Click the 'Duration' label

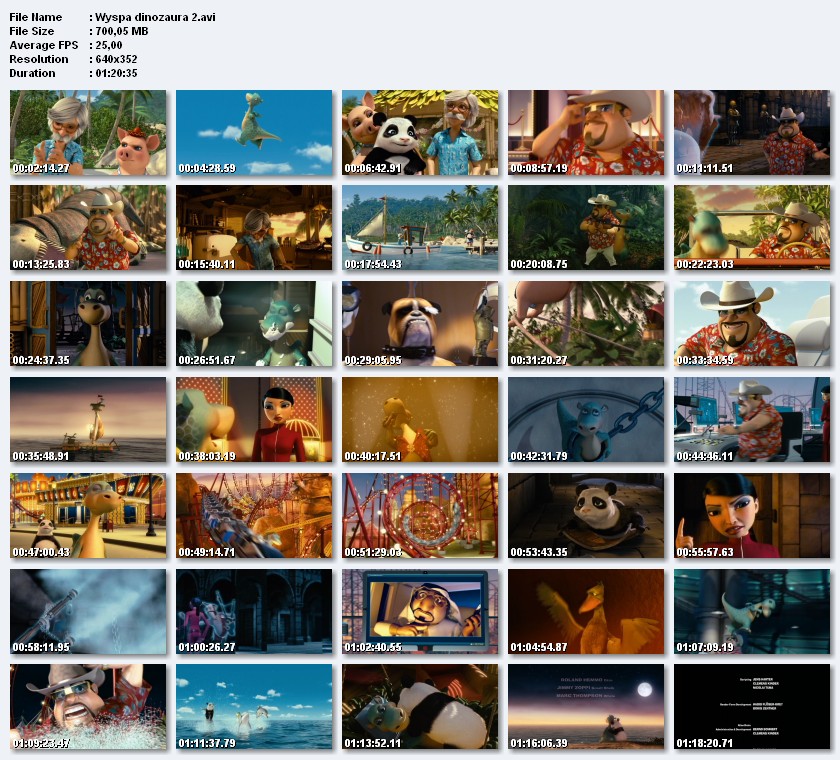pyautogui.click(x=32, y=73)
